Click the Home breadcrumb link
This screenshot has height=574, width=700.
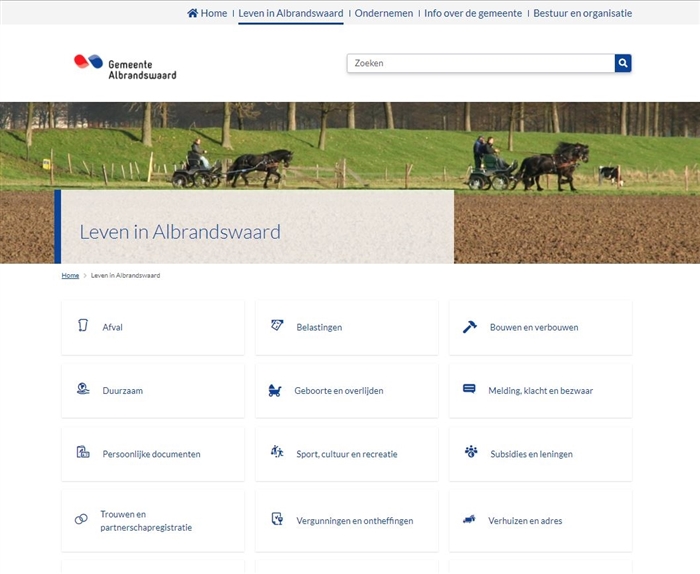[70, 275]
